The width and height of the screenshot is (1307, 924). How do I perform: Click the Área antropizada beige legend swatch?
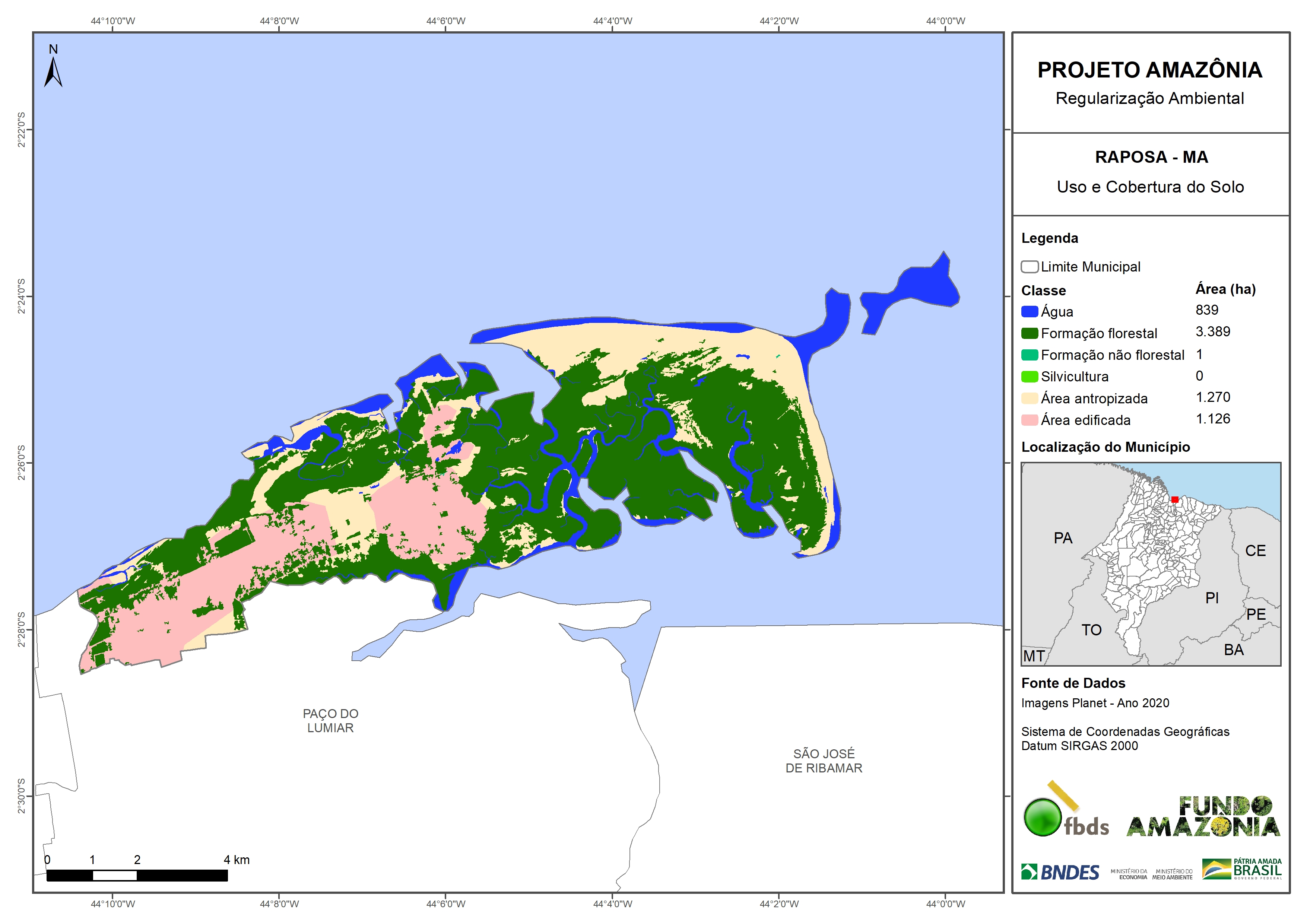tap(1029, 399)
